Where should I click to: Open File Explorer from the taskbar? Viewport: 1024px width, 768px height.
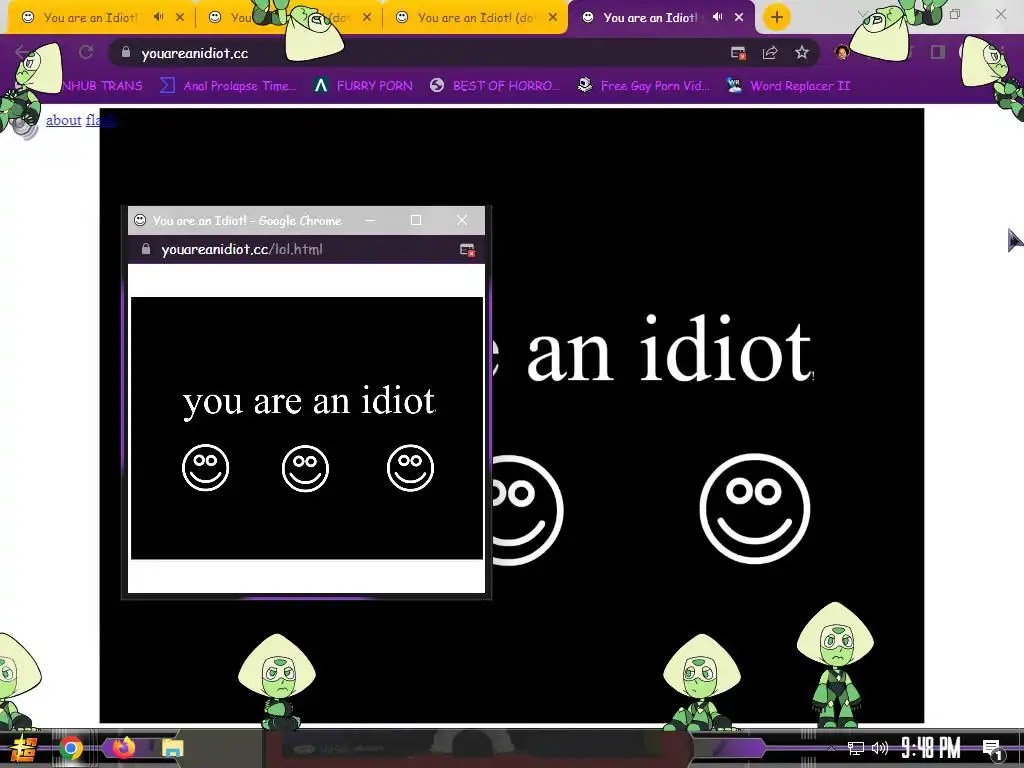coord(172,748)
